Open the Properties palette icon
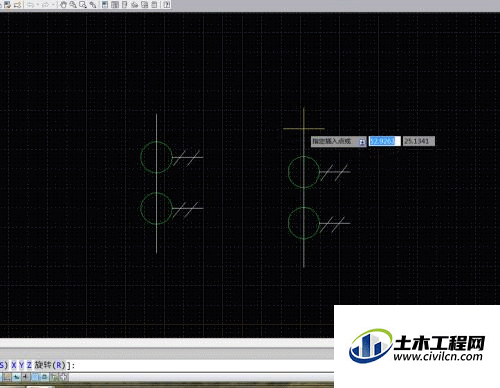This screenshot has height=388, width=500. click(x=105, y=5)
